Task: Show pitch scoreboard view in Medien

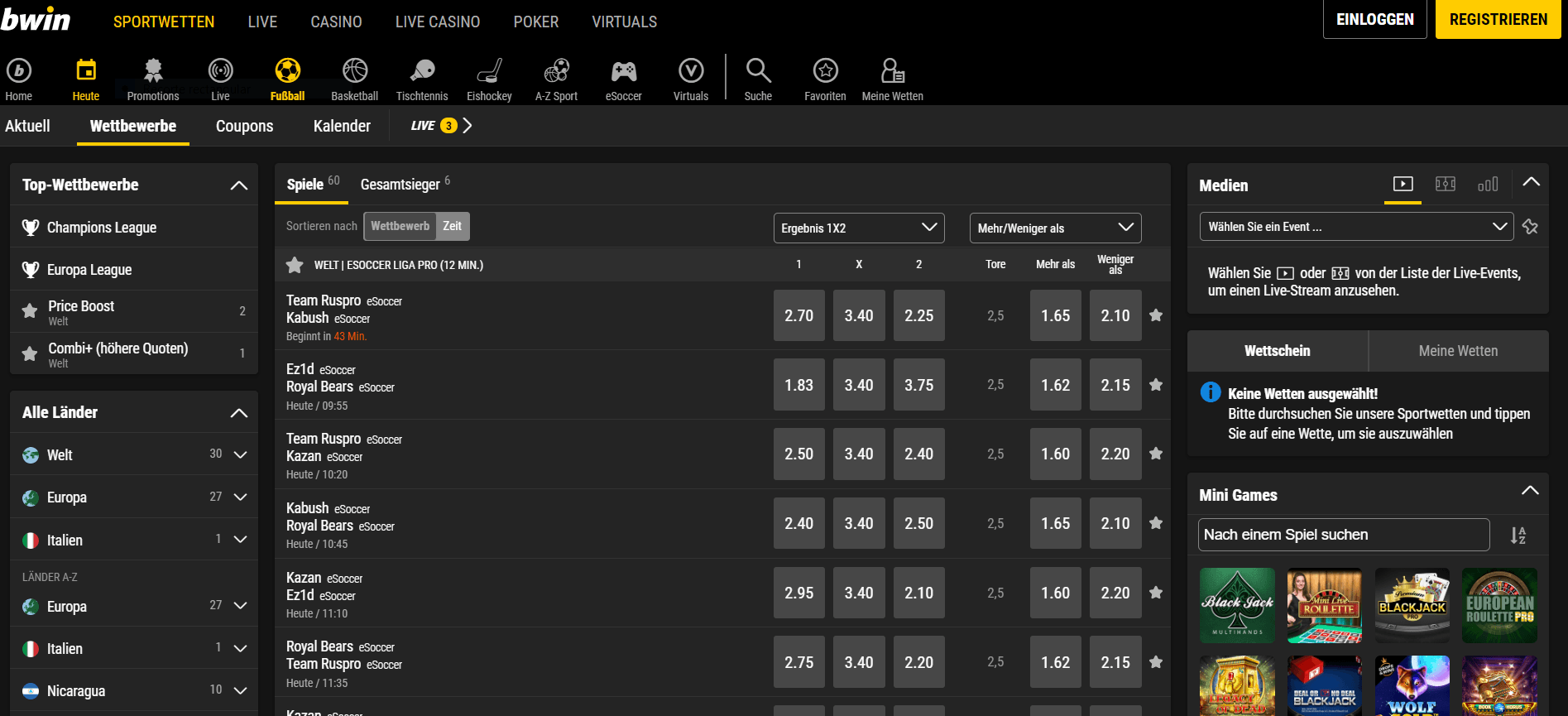Action: point(1446,184)
